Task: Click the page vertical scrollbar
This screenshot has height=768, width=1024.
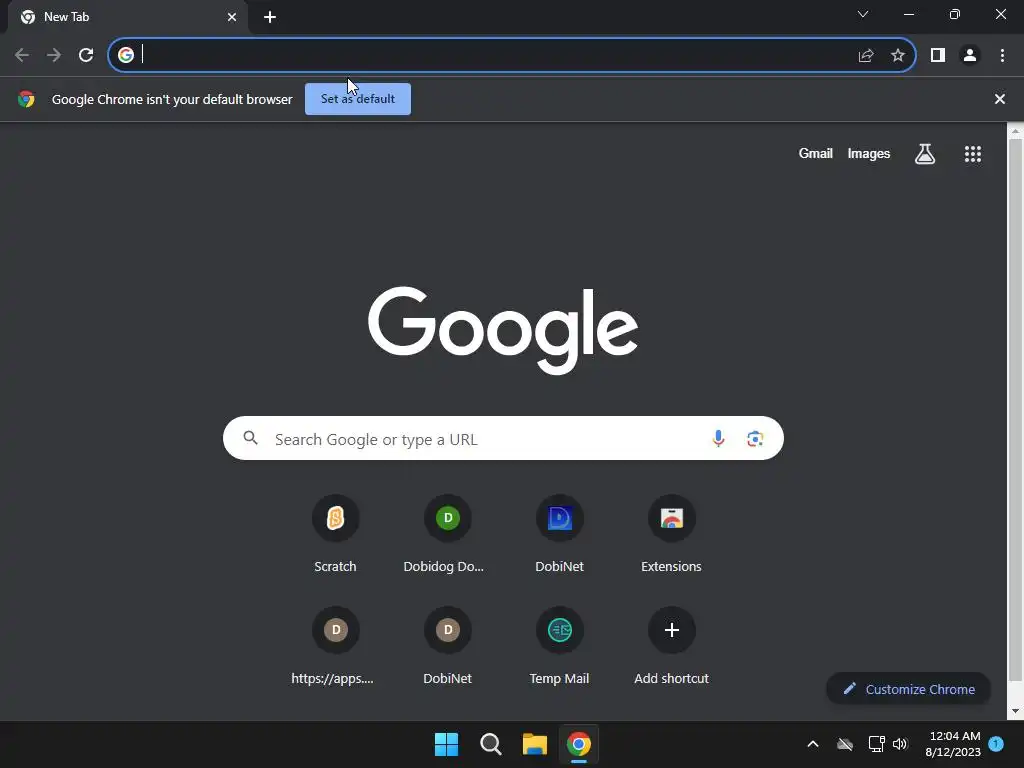Action: click(x=1015, y=409)
